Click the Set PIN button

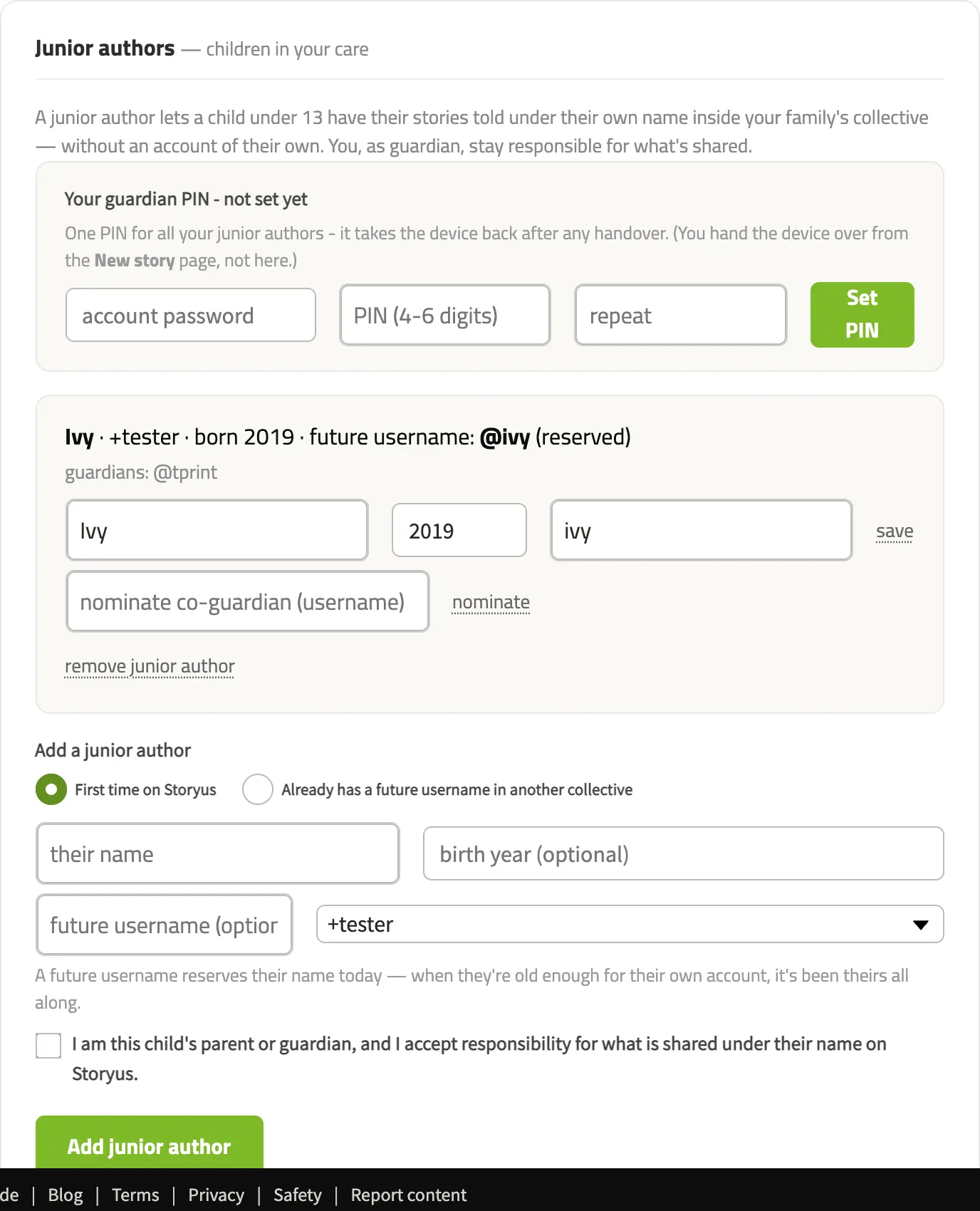[862, 315]
